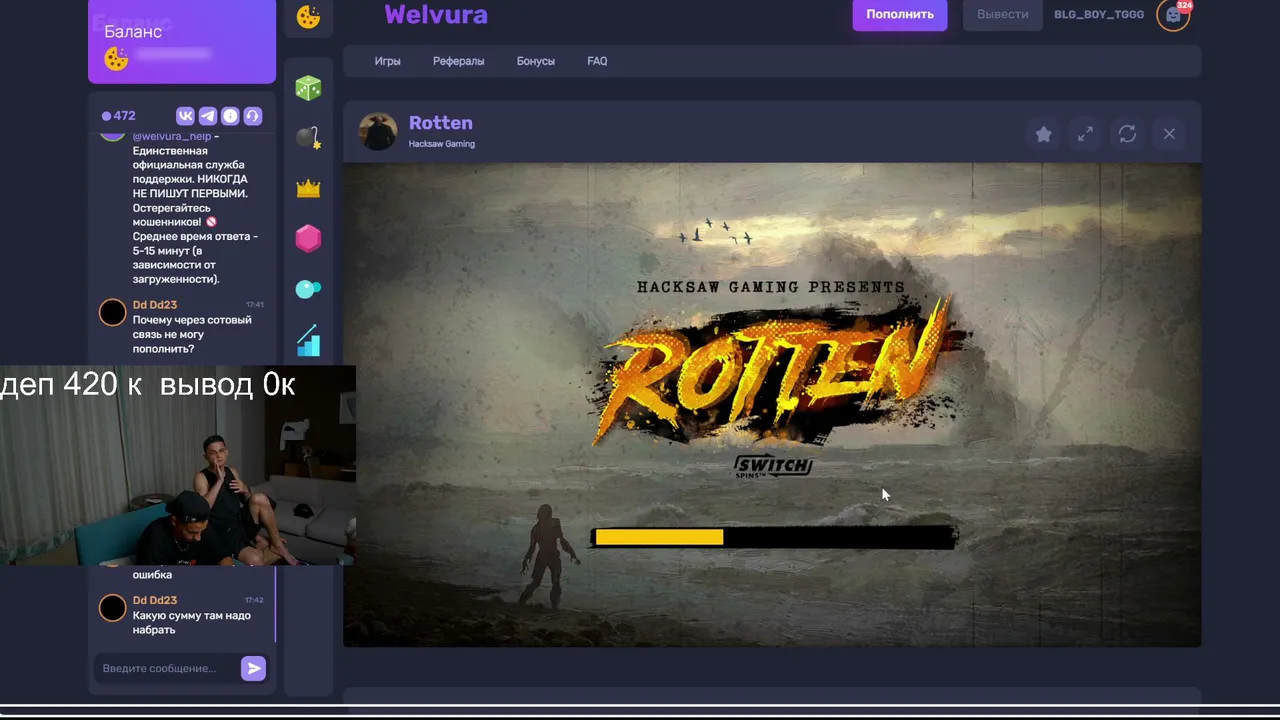
Task: Open support via the headset icon
Action: pos(252,116)
